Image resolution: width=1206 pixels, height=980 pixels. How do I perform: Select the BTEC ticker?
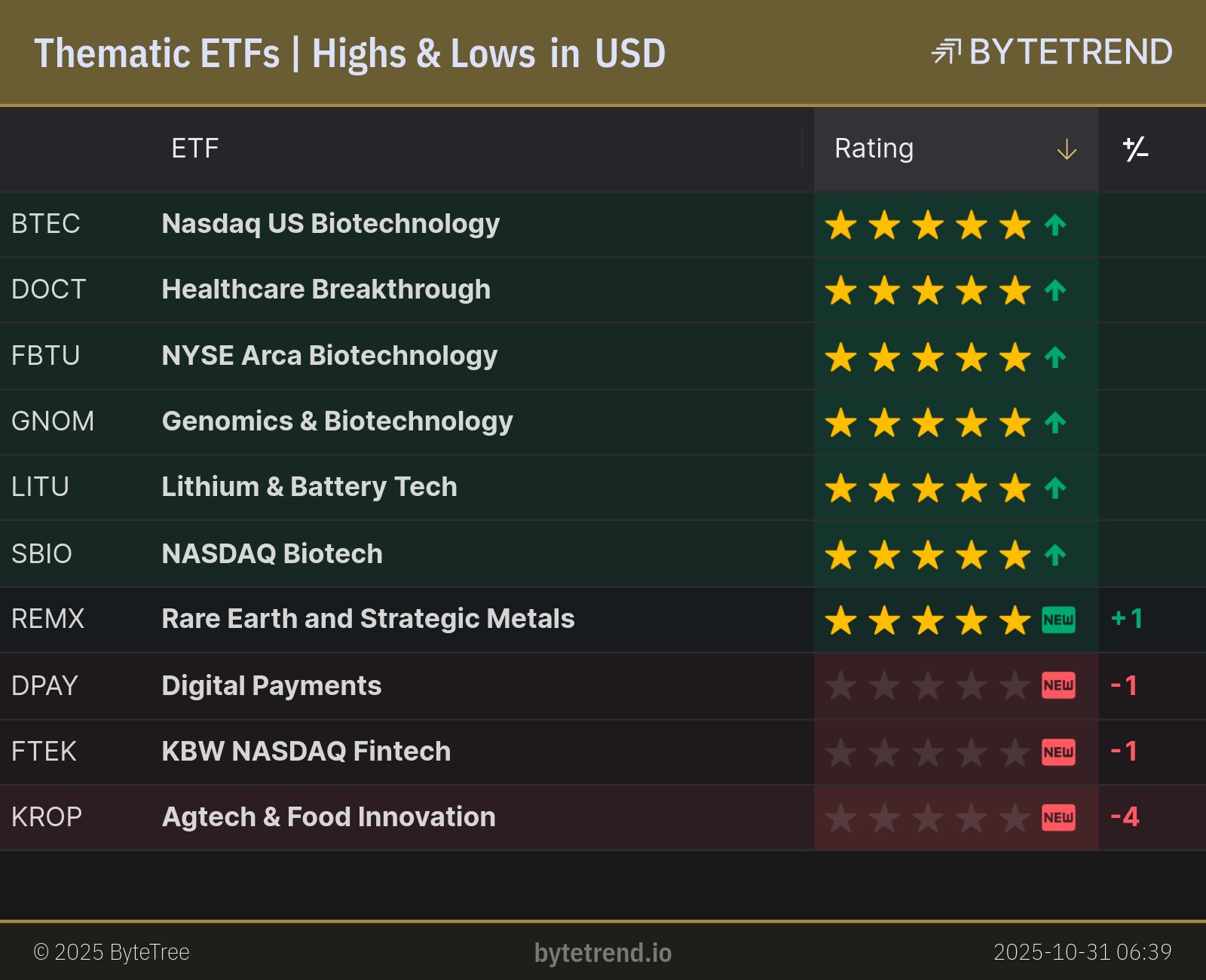46,224
